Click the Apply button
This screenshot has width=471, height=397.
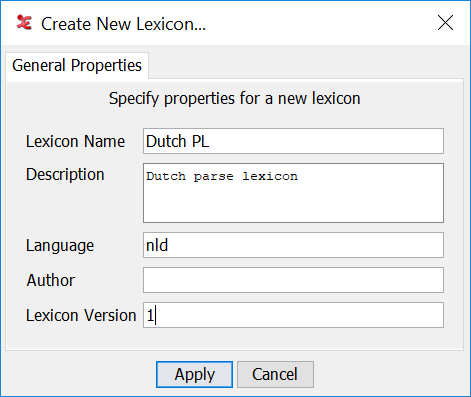pos(194,374)
